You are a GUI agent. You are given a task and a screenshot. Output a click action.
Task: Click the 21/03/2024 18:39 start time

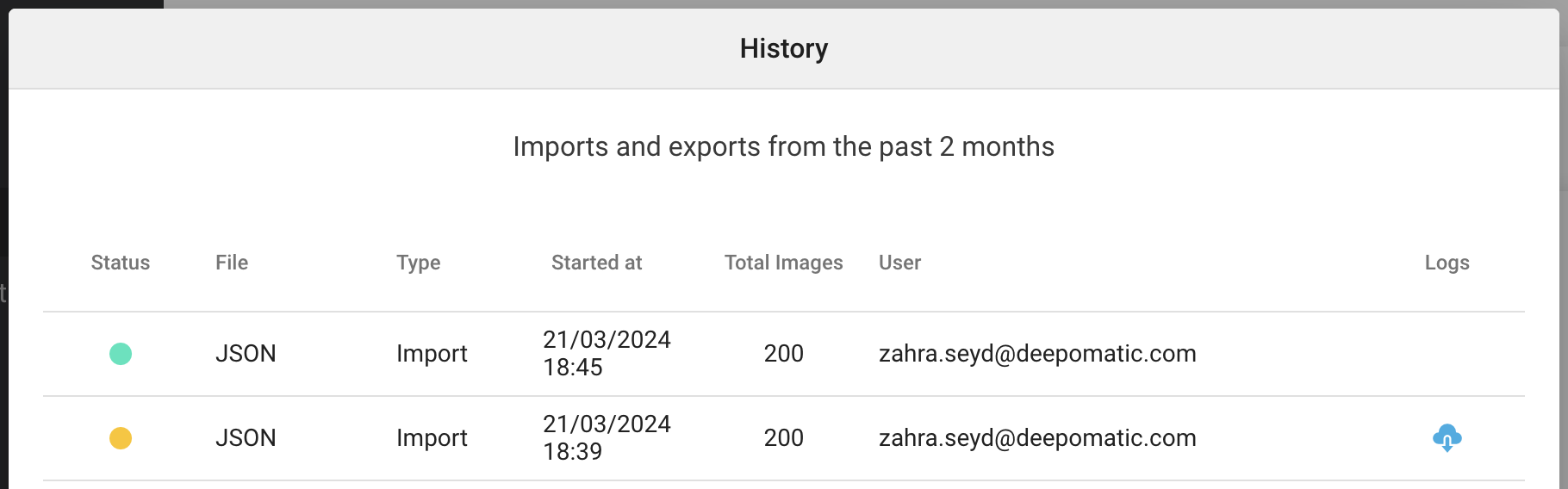point(607,438)
